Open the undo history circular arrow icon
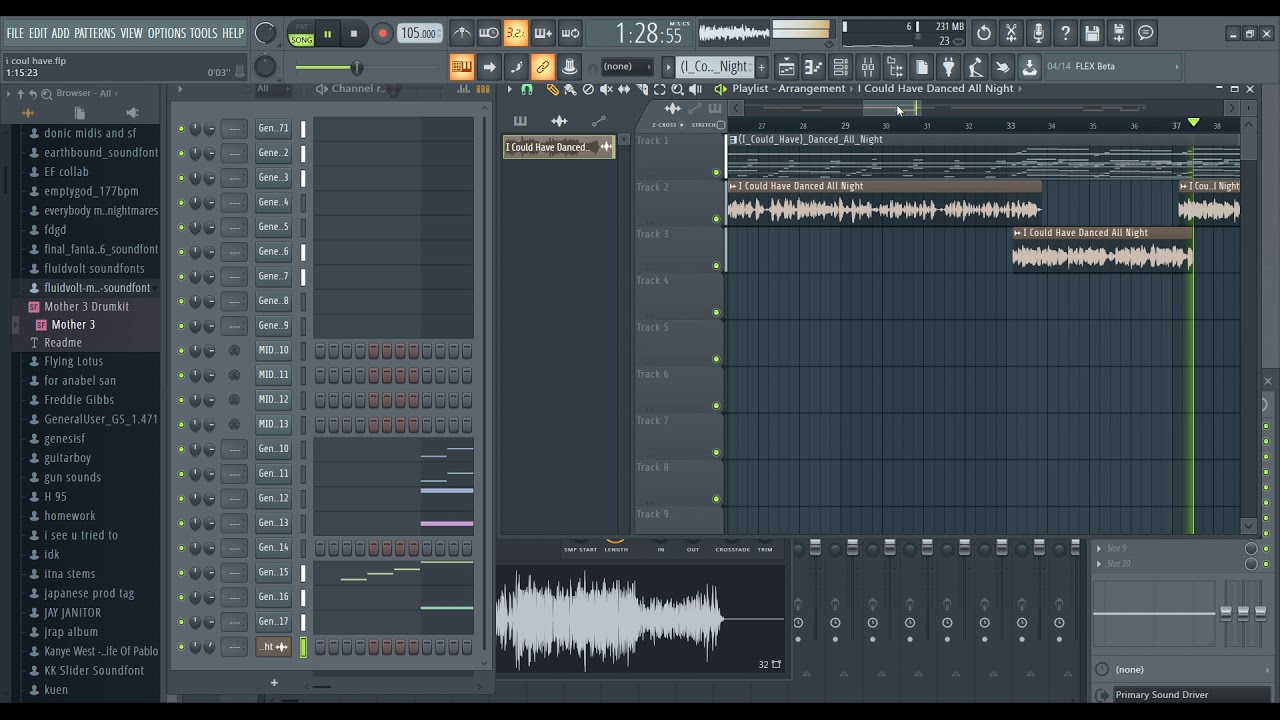 984,33
